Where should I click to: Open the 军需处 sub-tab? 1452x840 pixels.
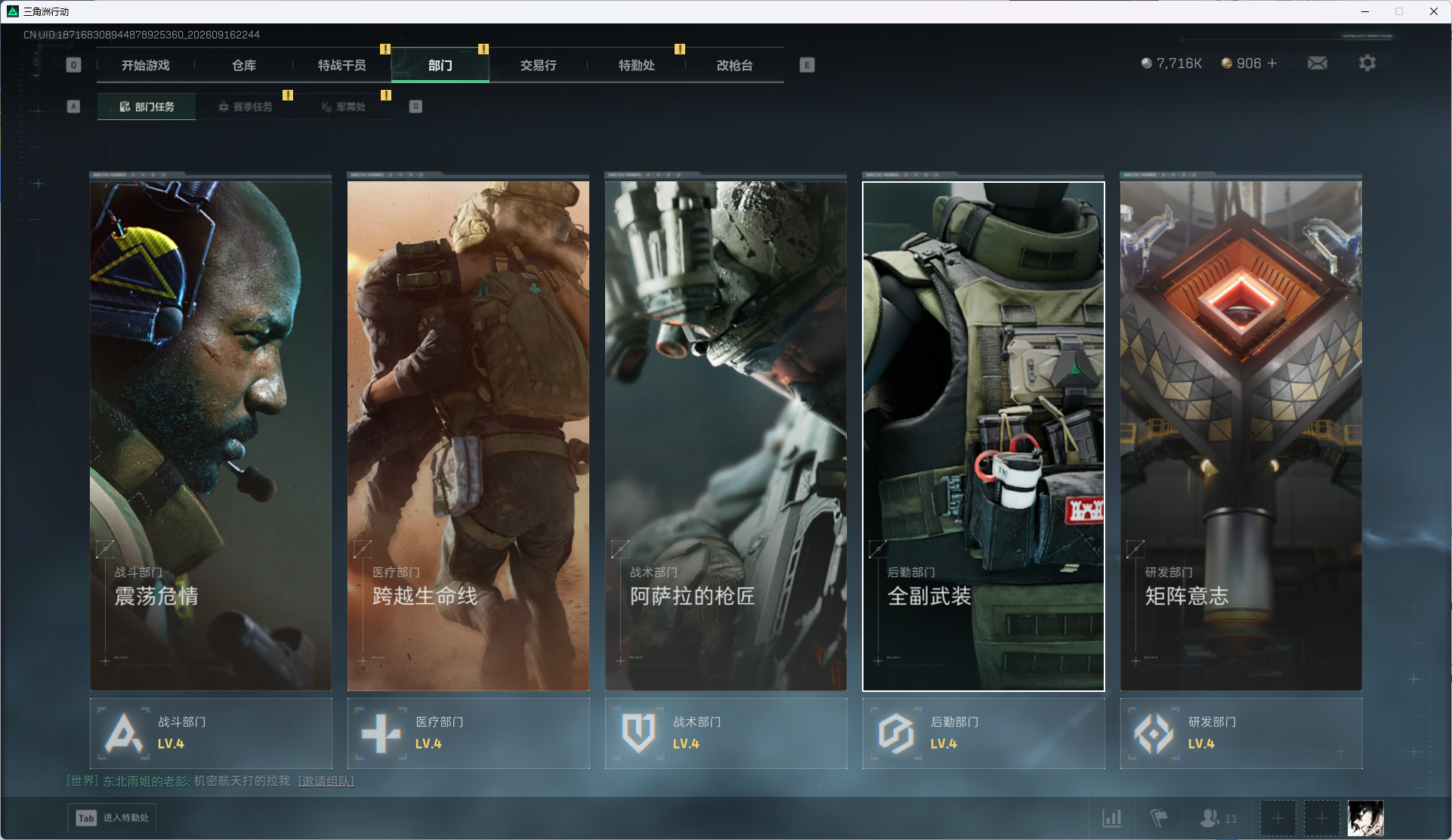pyautogui.click(x=343, y=107)
